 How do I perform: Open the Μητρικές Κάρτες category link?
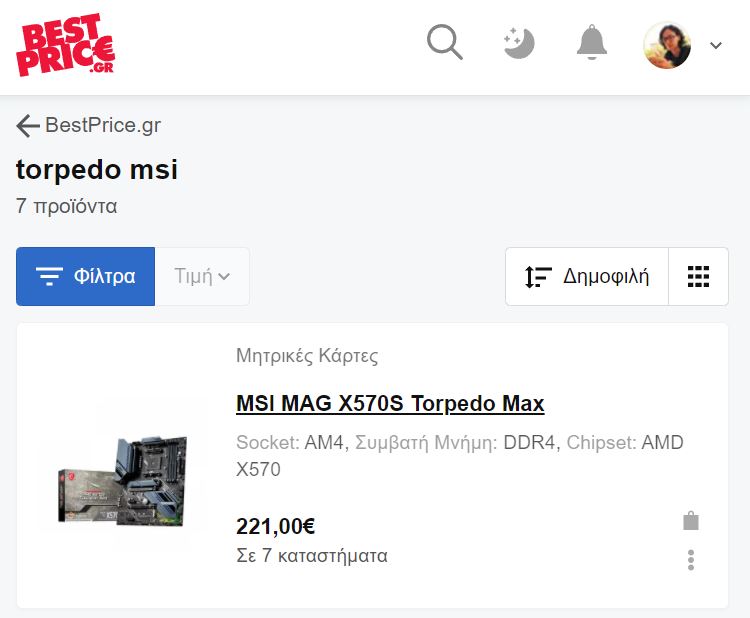click(307, 356)
